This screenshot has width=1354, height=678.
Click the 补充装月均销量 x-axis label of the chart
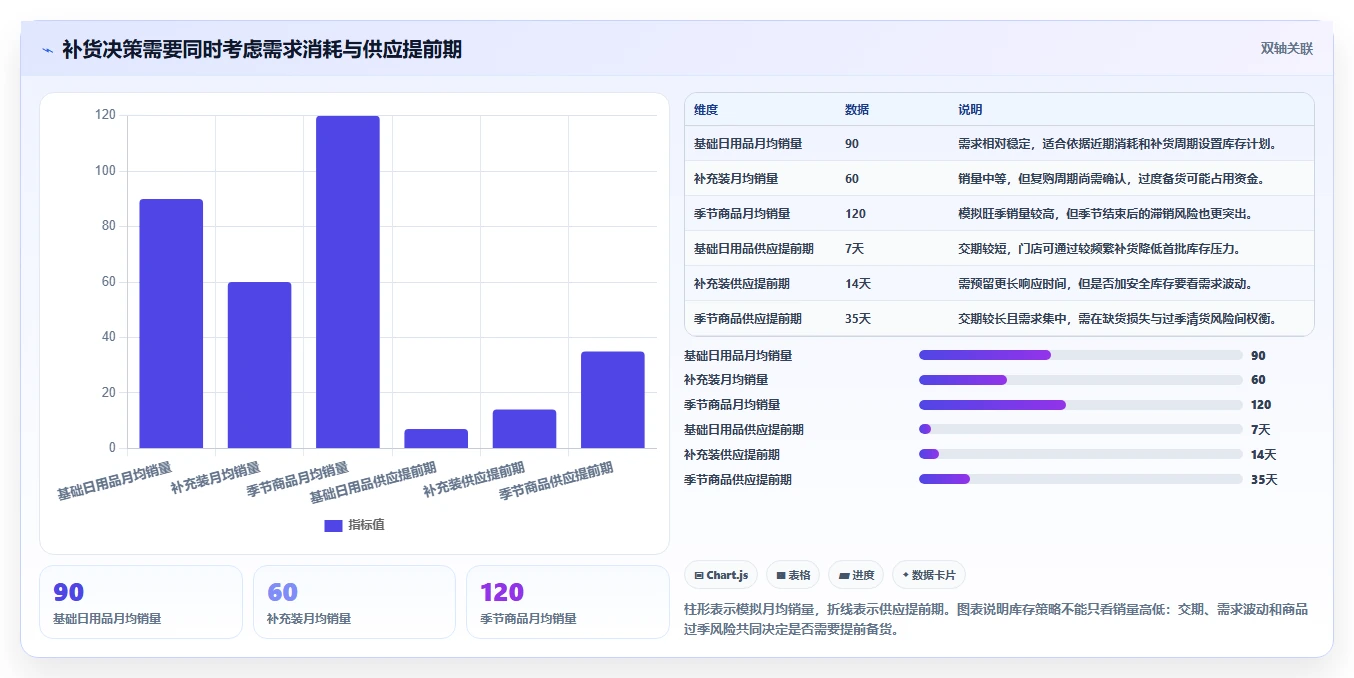(216, 478)
